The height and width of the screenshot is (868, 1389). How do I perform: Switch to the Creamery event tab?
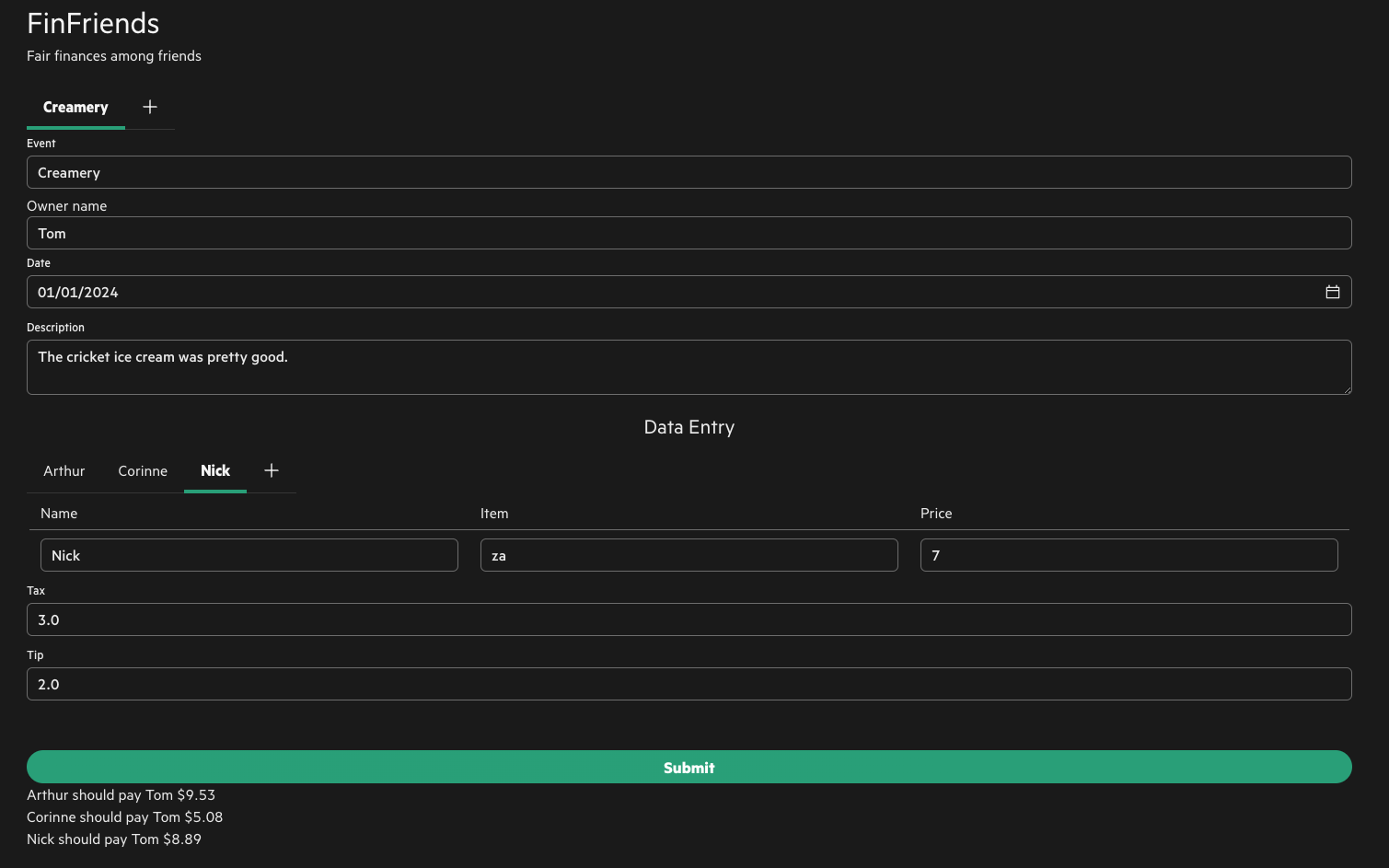tap(75, 107)
